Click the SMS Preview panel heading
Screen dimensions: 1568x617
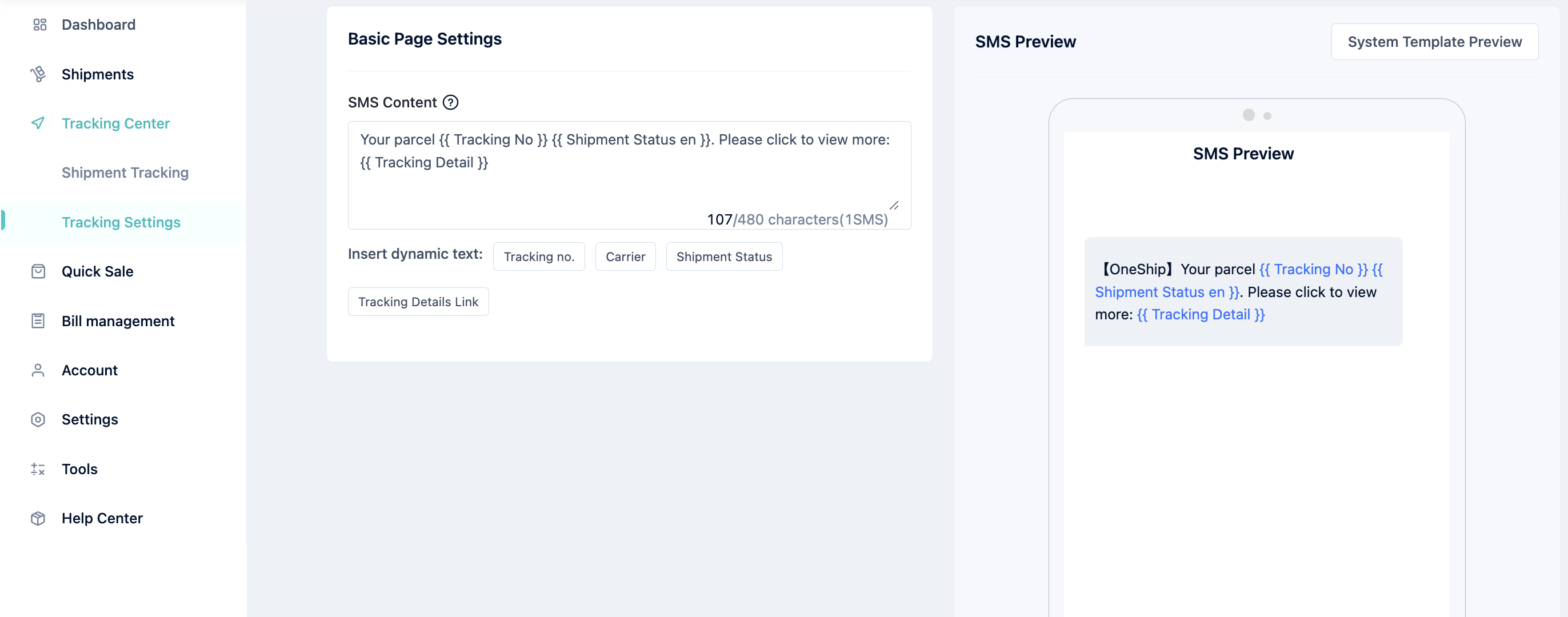tap(1025, 42)
